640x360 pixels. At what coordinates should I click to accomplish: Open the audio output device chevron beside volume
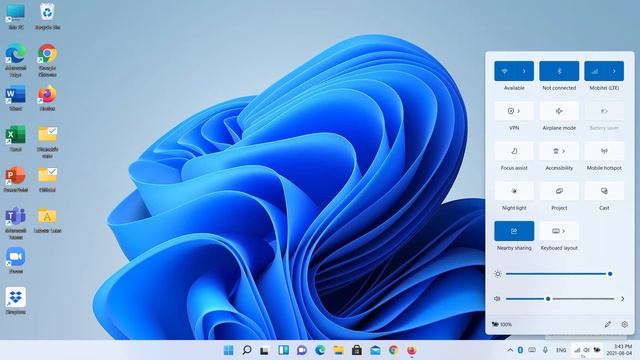click(x=622, y=299)
